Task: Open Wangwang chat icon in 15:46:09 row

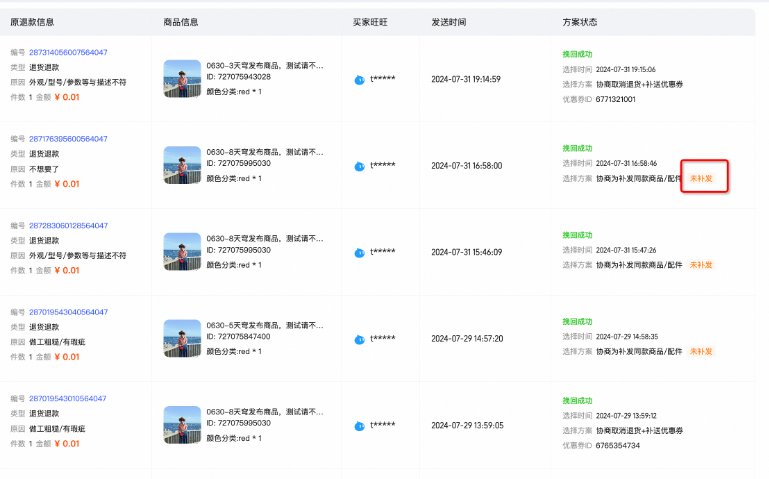Action: point(359,253)
